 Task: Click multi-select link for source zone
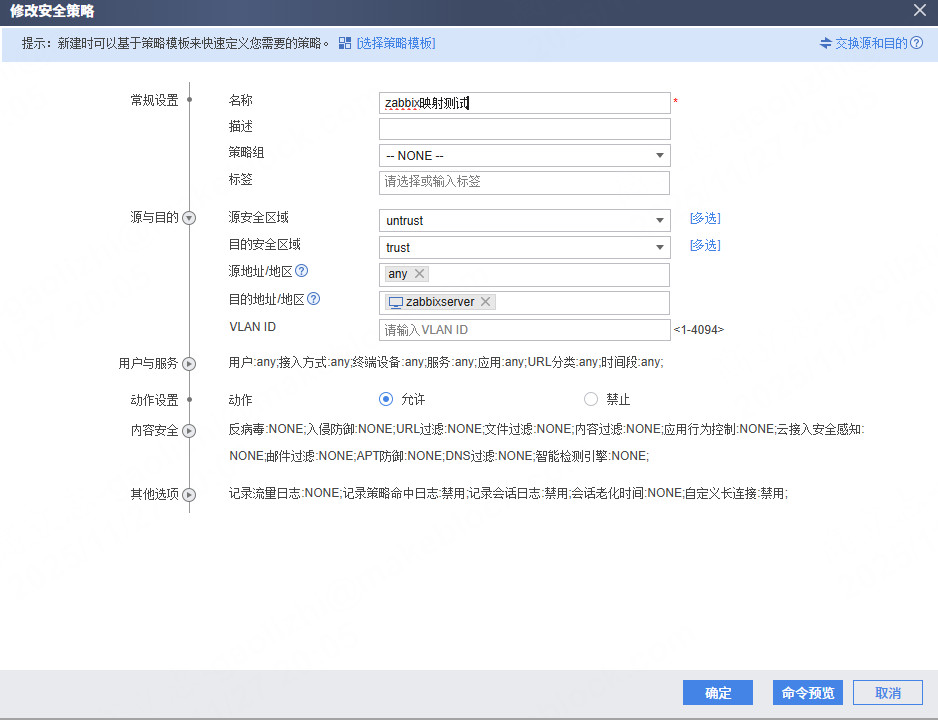pos(704,218)
